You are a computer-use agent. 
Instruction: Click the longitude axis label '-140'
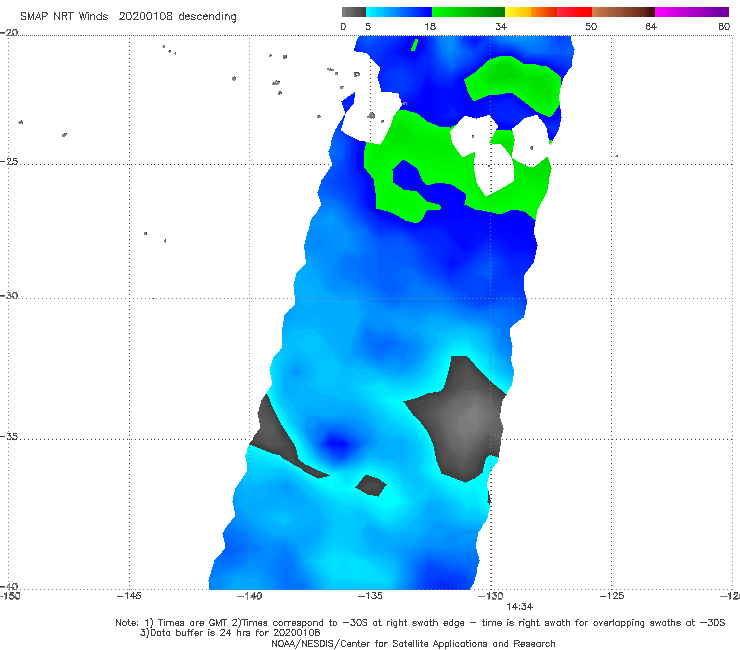point(249,596)
